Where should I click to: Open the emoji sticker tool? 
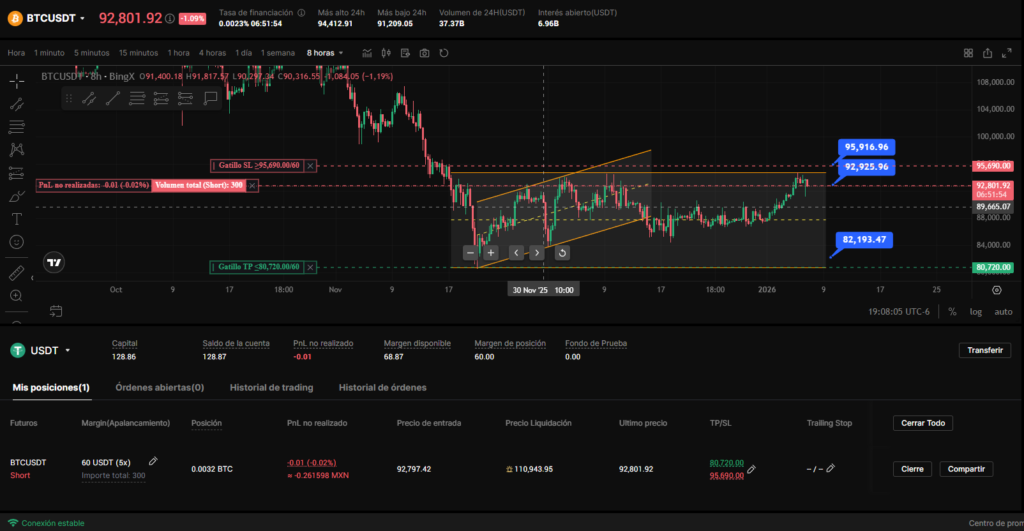point(16,242)
